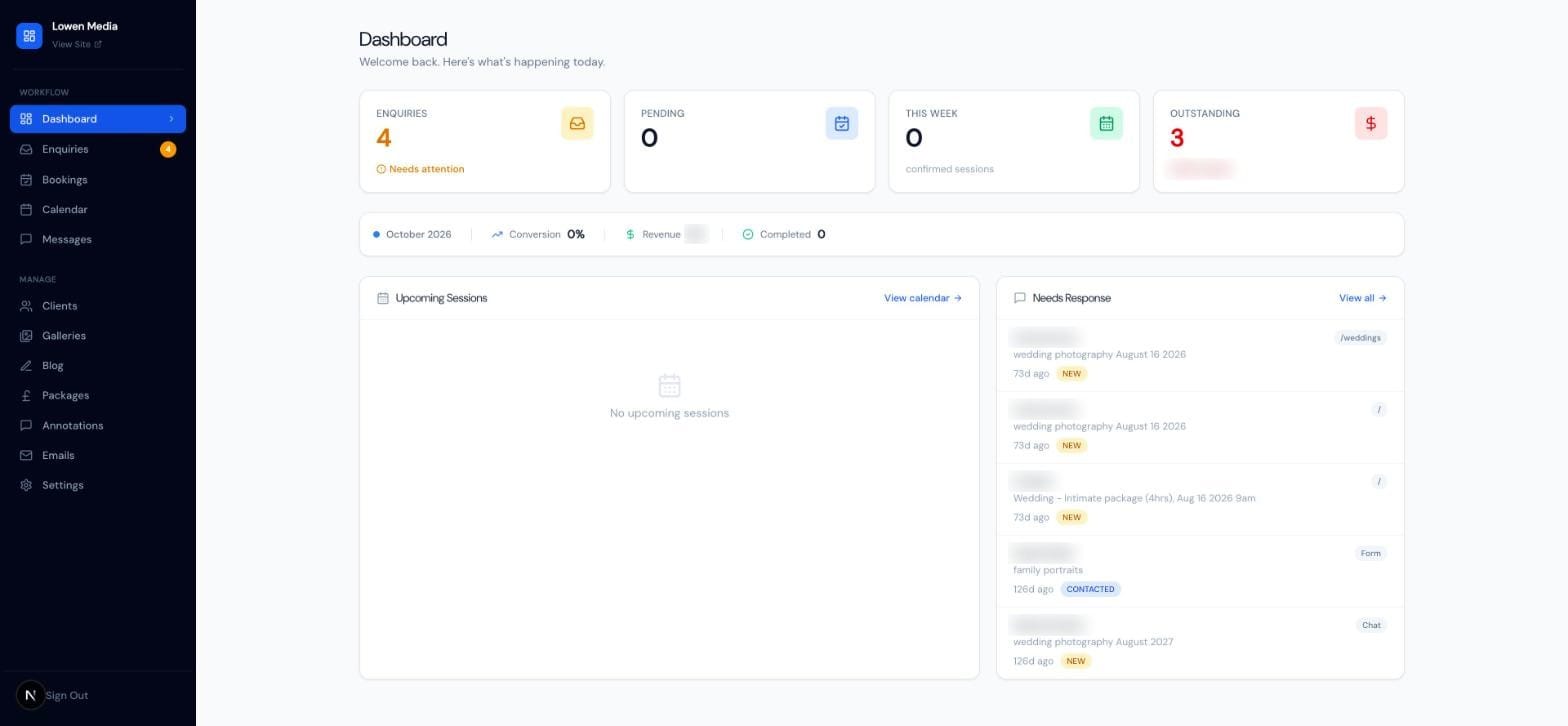This screenshot has width=1568, height=726.
Task: Click the Enquiries count 4
Action: (x=384, y=138)
